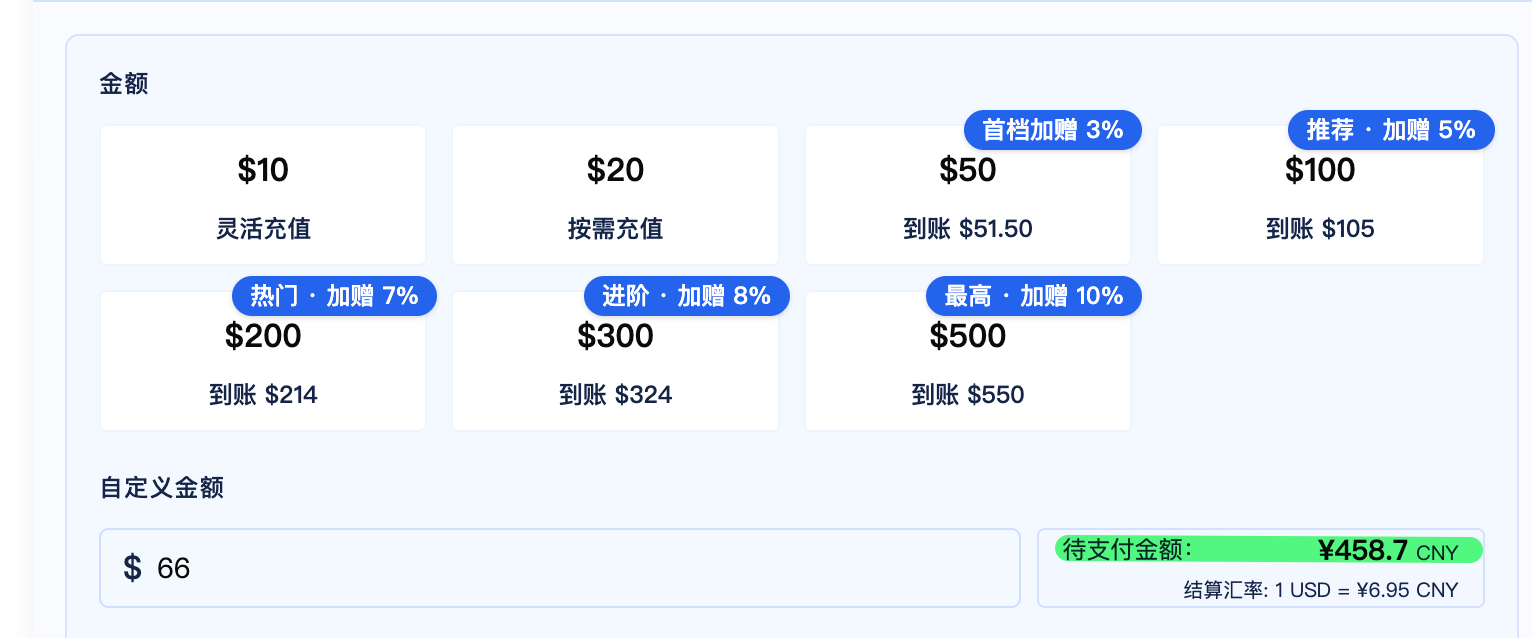Click the ¥458.7 payable amount

[x=1363, y=550]
